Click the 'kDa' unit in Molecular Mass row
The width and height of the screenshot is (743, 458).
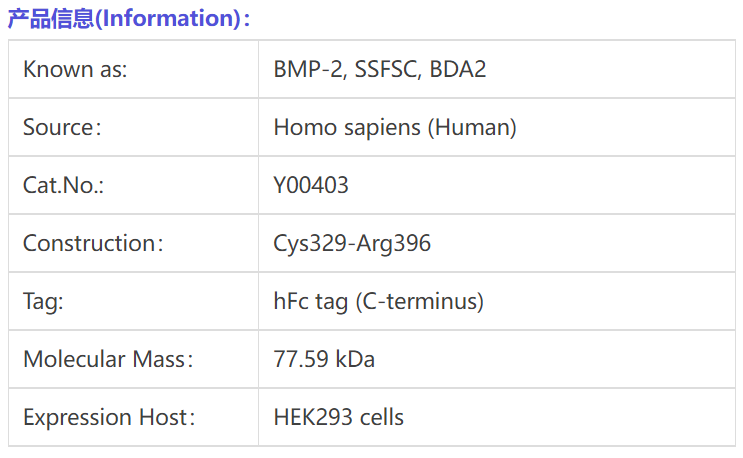[x=355, y=359]
